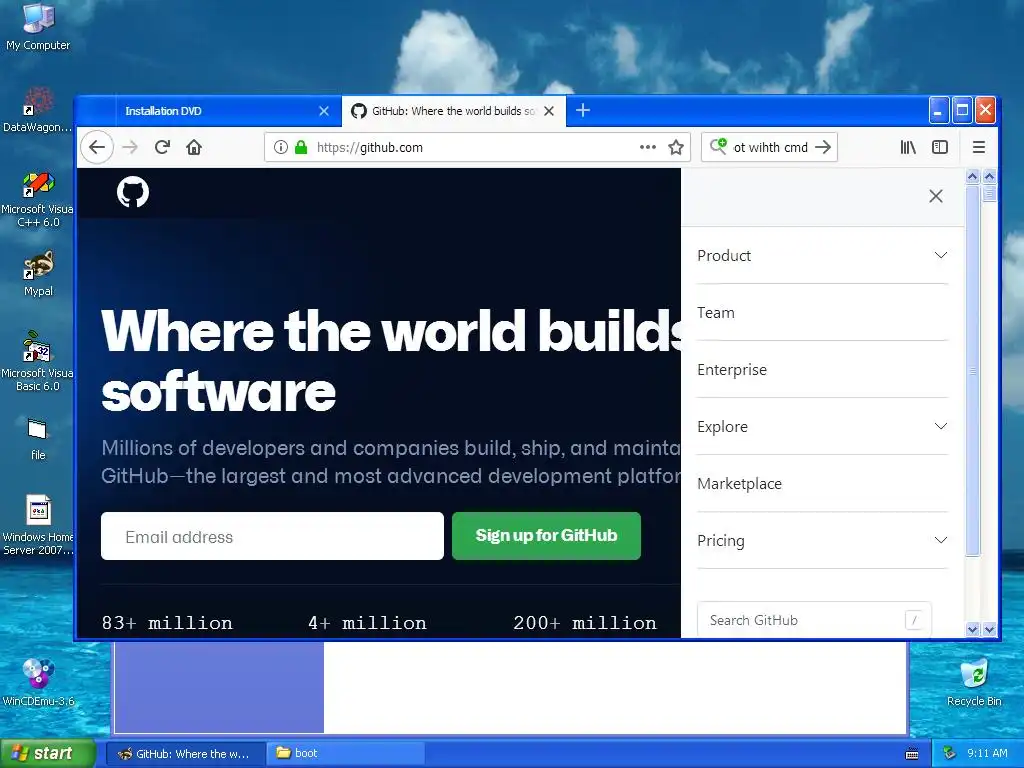Select the DataWagon desktop shortcut

38,110
